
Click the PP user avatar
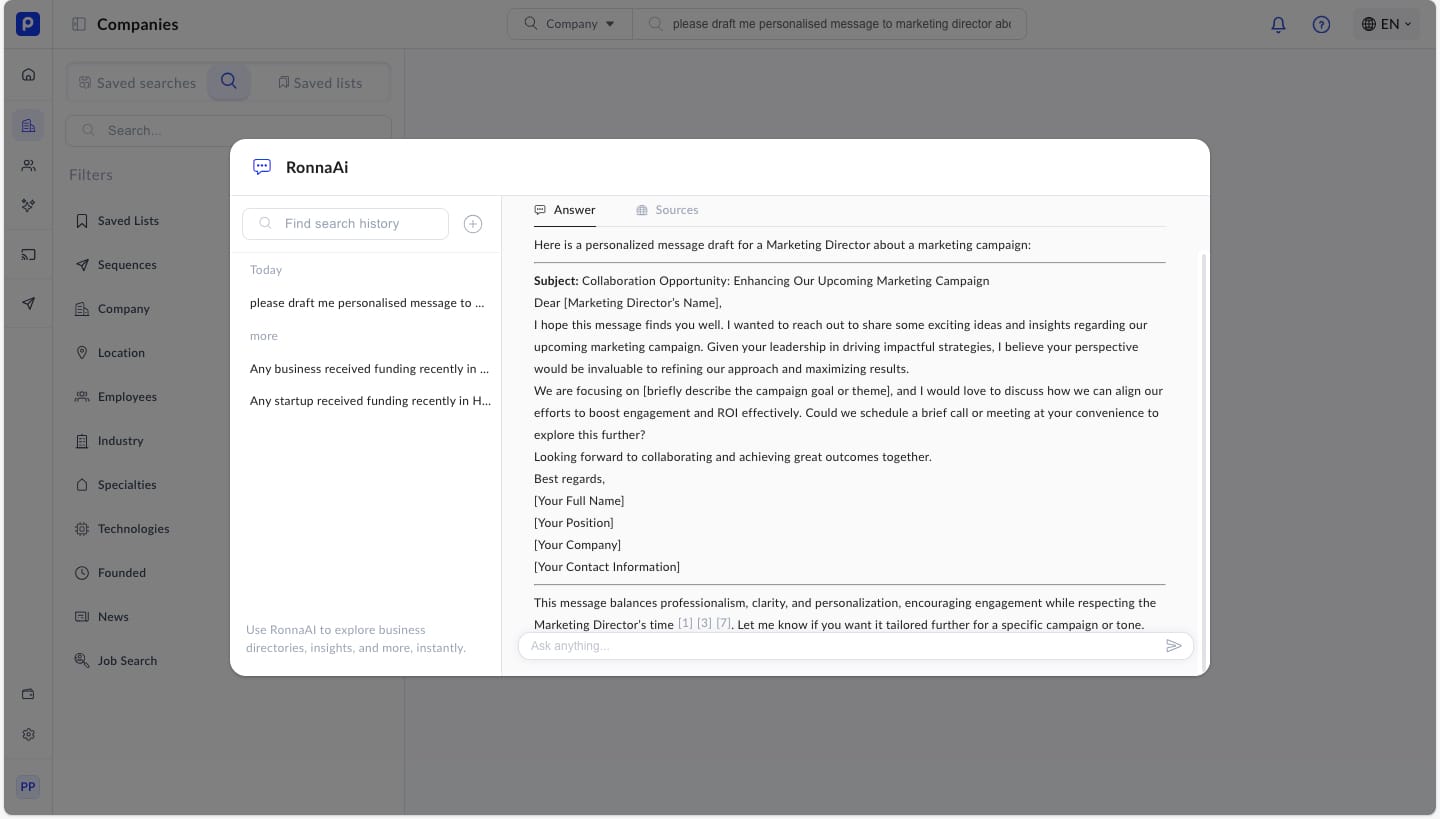(x=28, y=786)
